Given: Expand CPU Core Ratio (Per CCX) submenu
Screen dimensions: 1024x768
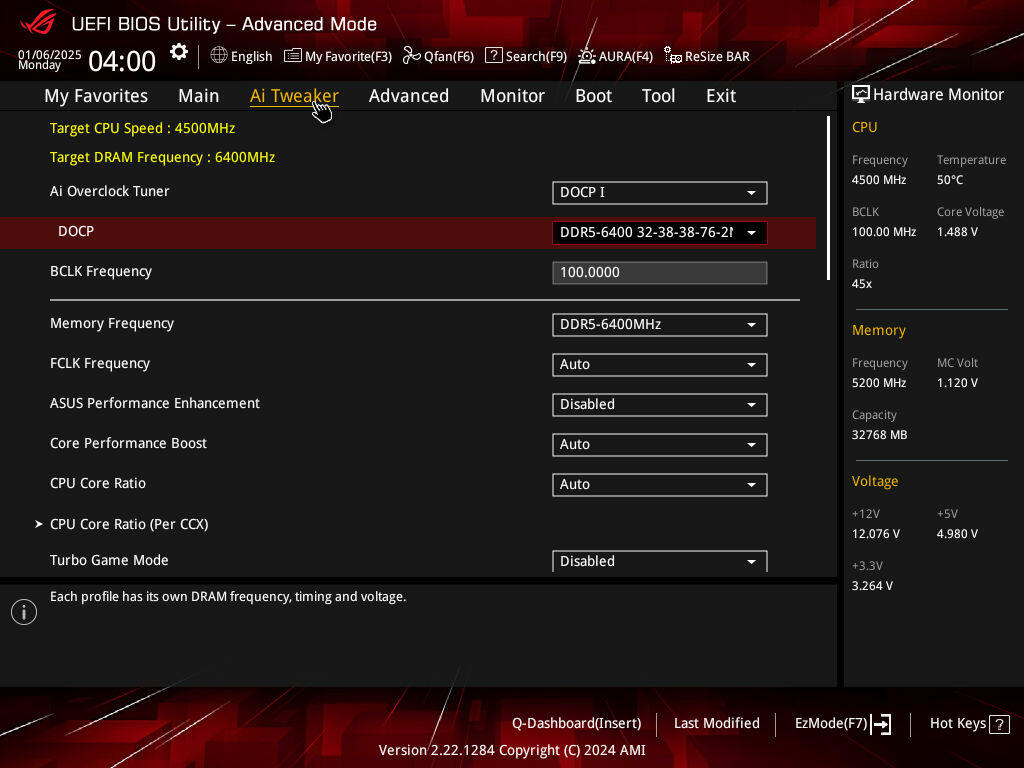Looking at the screenshot, I should [129, 524].
